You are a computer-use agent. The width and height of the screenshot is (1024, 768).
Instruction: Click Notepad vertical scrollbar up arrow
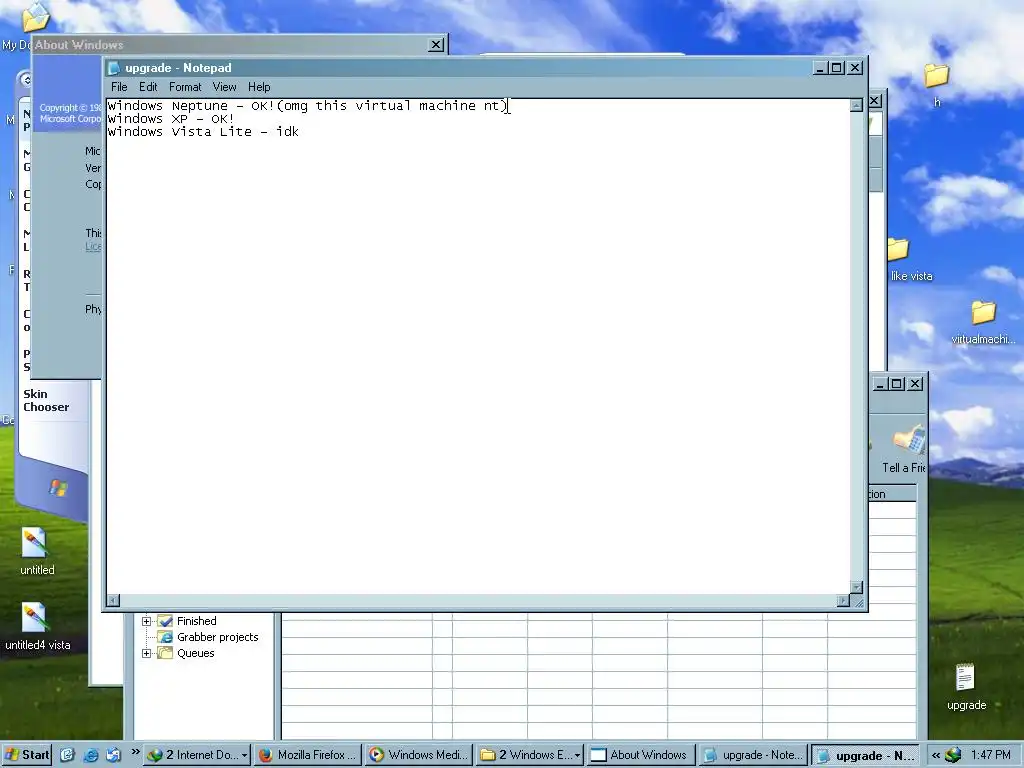(x=856, y=106)
